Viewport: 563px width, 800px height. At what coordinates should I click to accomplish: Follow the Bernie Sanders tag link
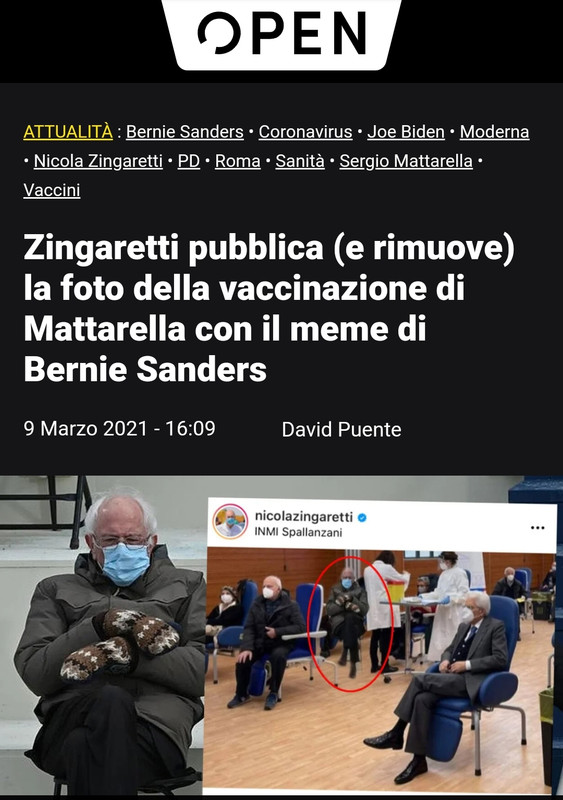(185, 132)
